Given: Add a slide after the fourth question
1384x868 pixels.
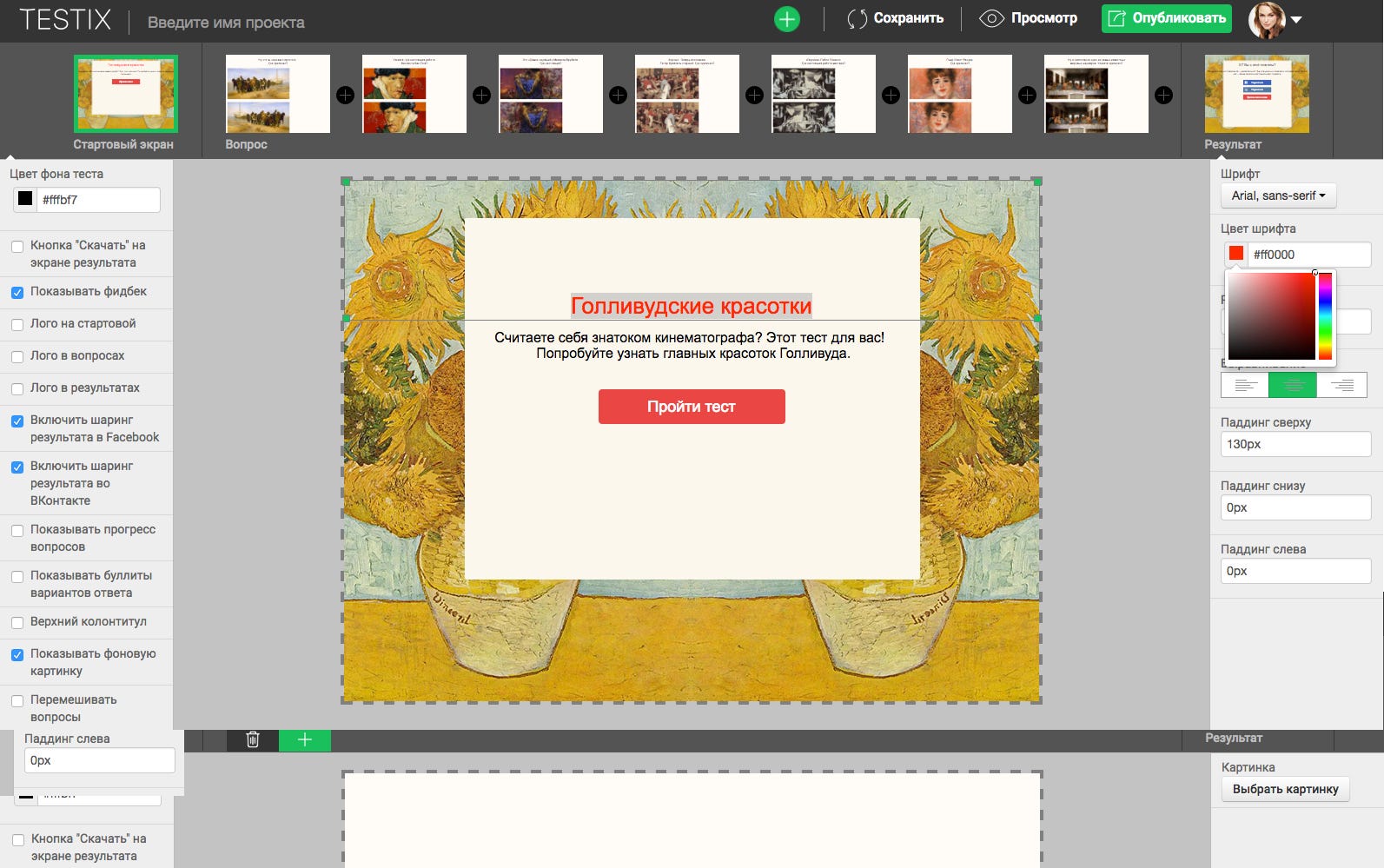Looking at the screenshot, I should [x=755, y=95].
